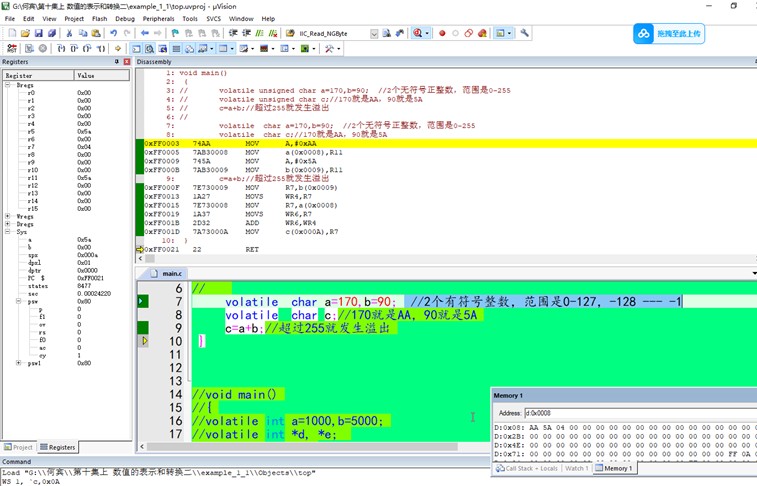This screenshot has width=757, height=486.
Task: Start or stop the debug session icon
Action: 418,33
